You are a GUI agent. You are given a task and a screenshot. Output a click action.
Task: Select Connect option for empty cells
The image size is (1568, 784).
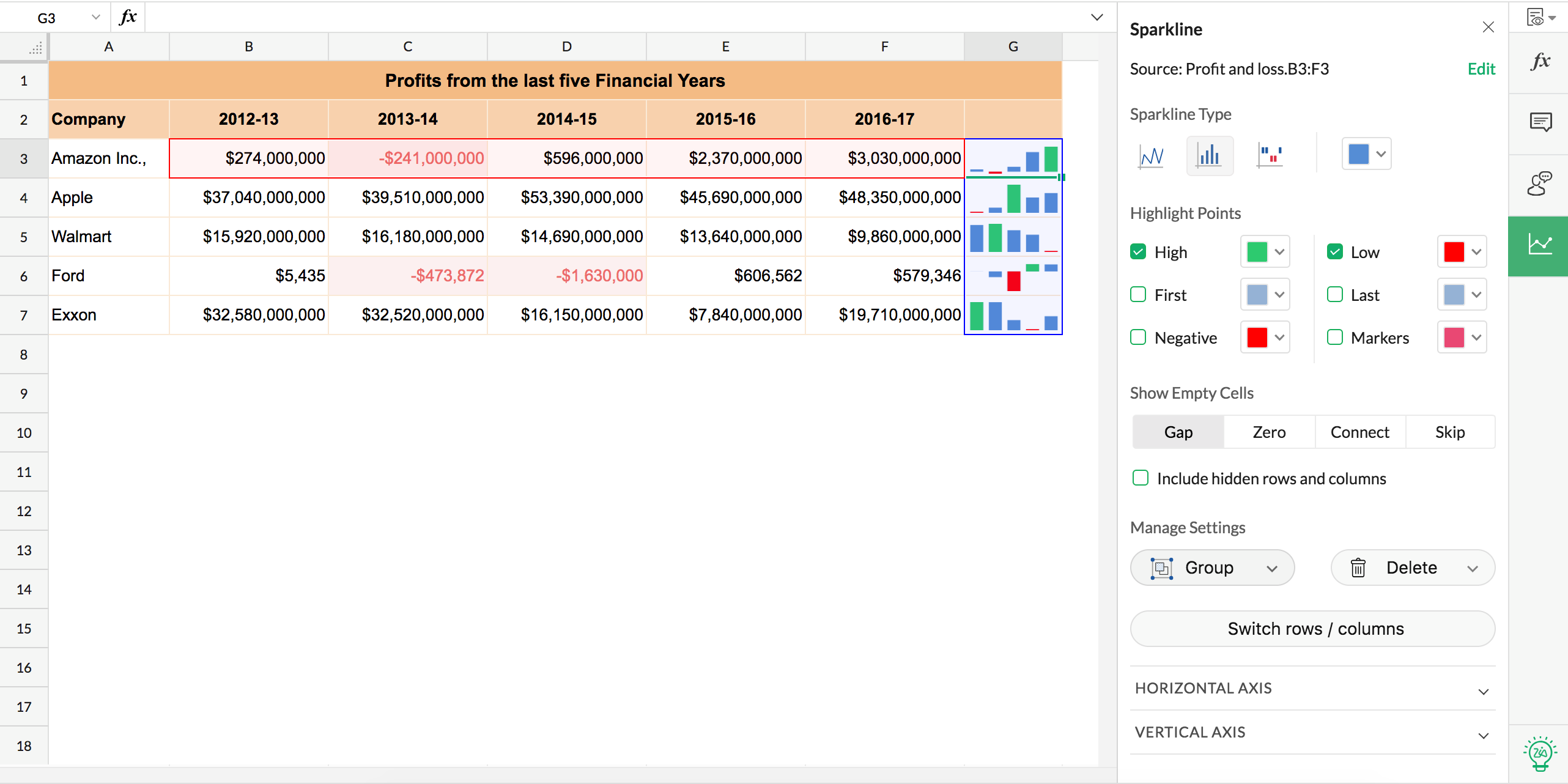(1359, 432)
